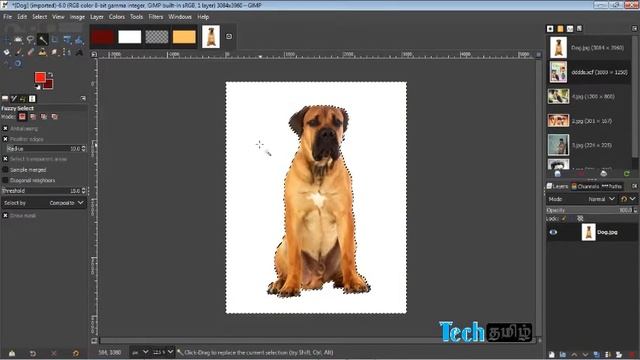Screen dimensions: 640x360
Task: Open image tabs overflow menu button
Action: tap(229, 36)
